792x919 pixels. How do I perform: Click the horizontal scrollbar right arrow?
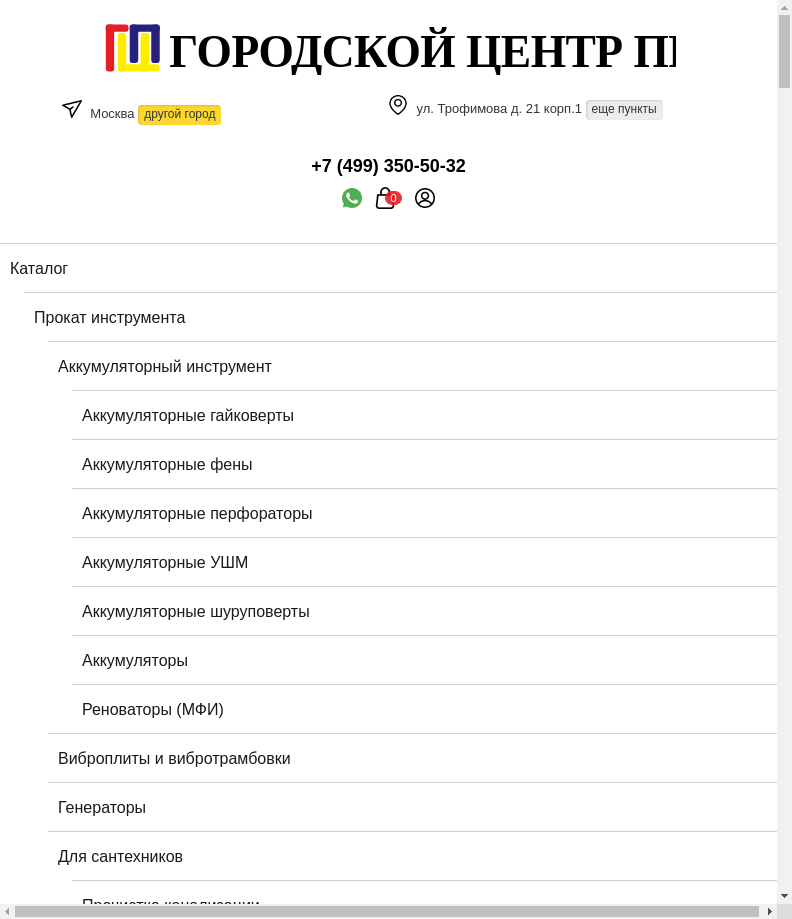(x=769, y=912)
